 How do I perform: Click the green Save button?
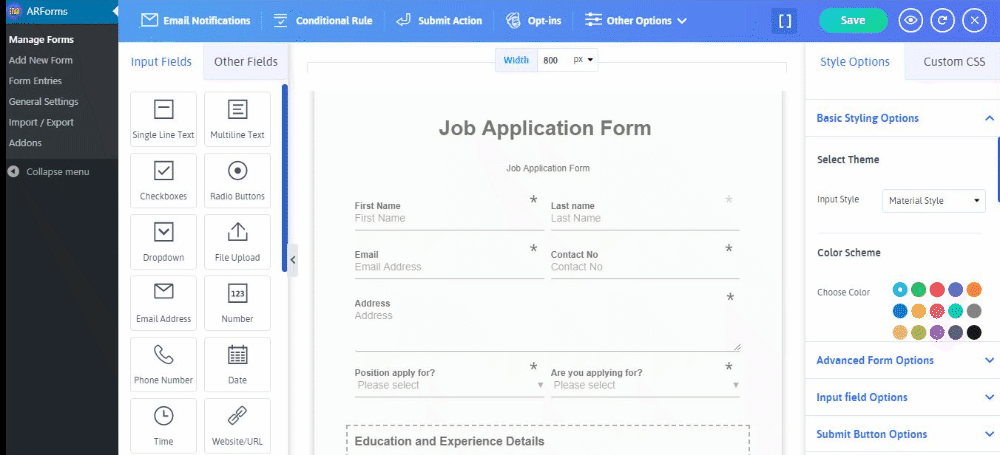853,20
